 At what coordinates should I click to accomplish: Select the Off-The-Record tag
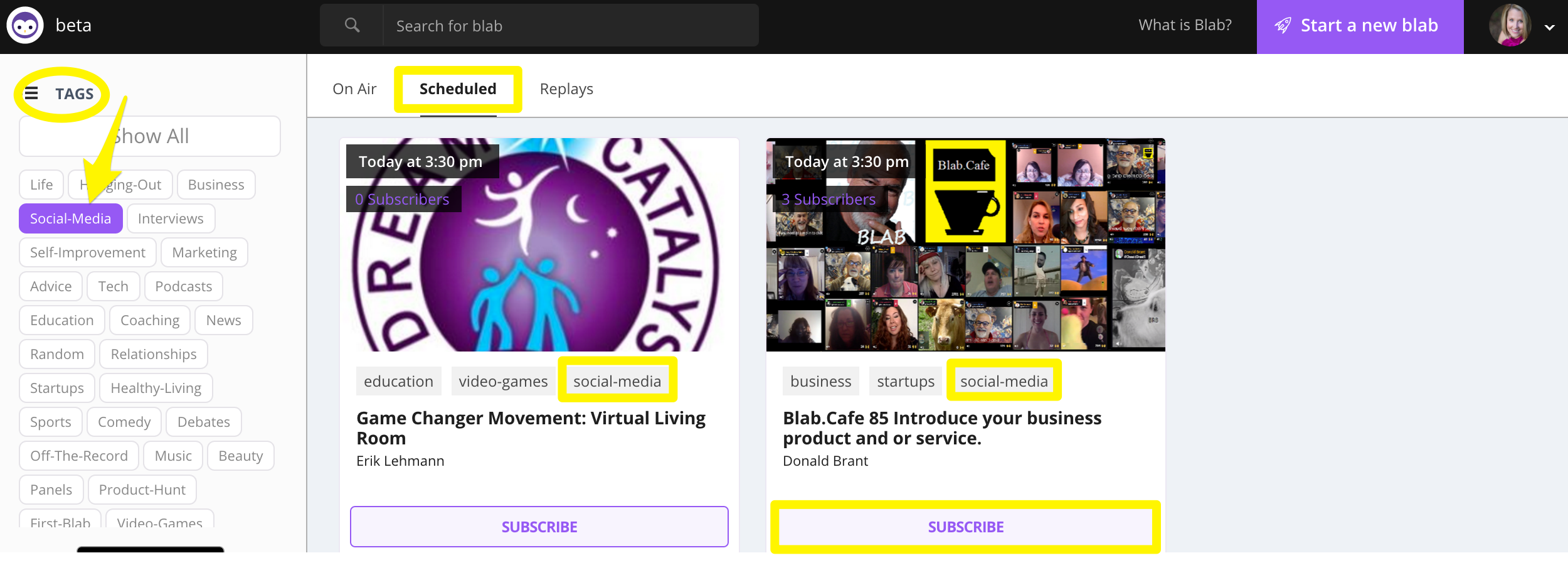point(79,456)
